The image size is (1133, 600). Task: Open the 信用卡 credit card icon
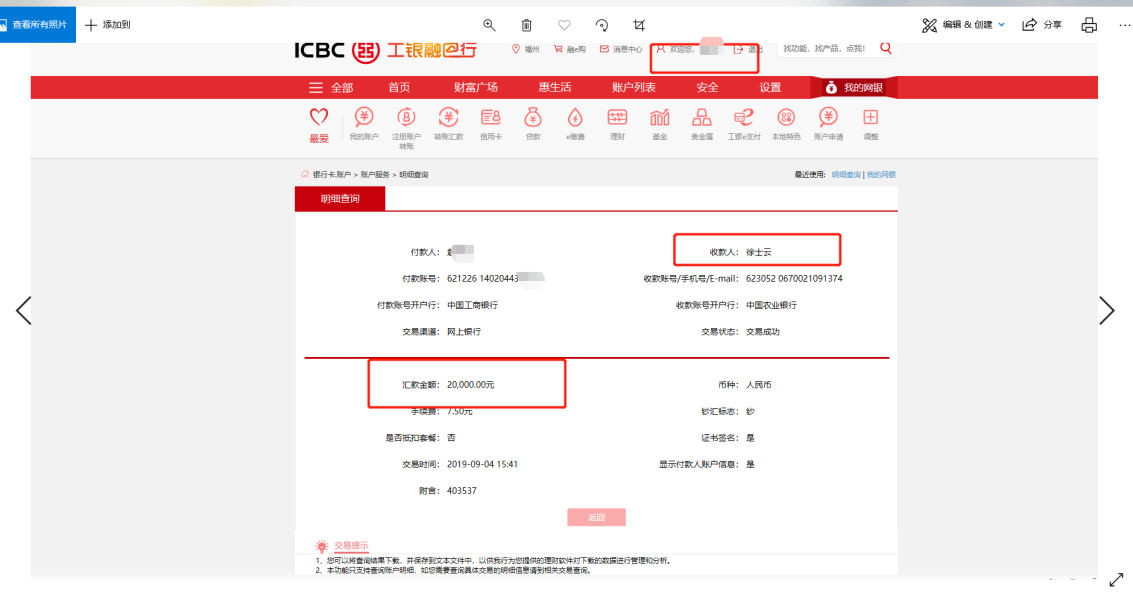[490, 124]
